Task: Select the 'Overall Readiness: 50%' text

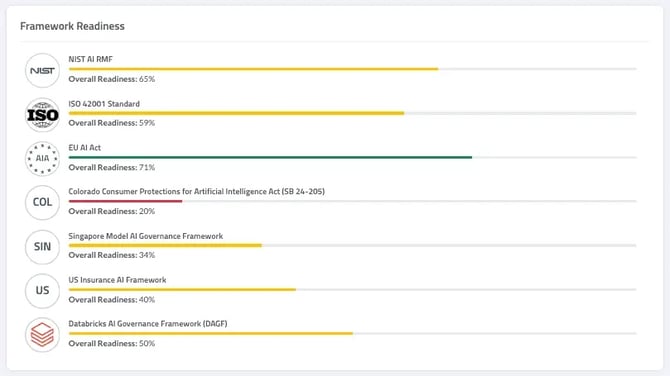Action: point(112,344)
